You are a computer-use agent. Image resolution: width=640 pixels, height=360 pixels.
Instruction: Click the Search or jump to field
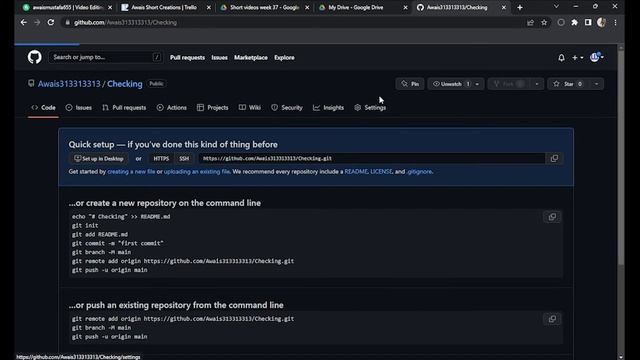tap(105, 57)
